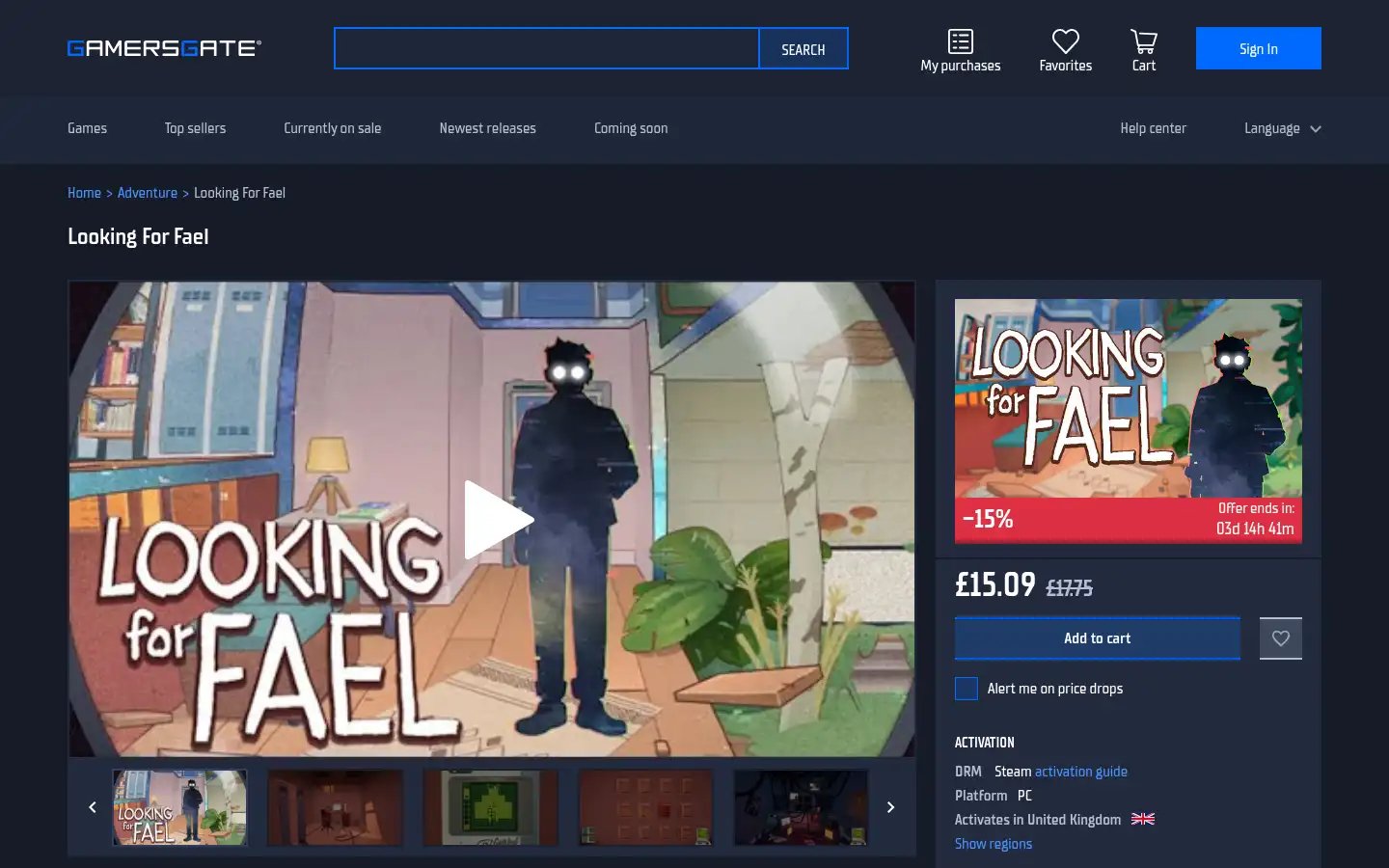
Task: Select the second screenshot thumbnail
Action: [x=336, y=807]
